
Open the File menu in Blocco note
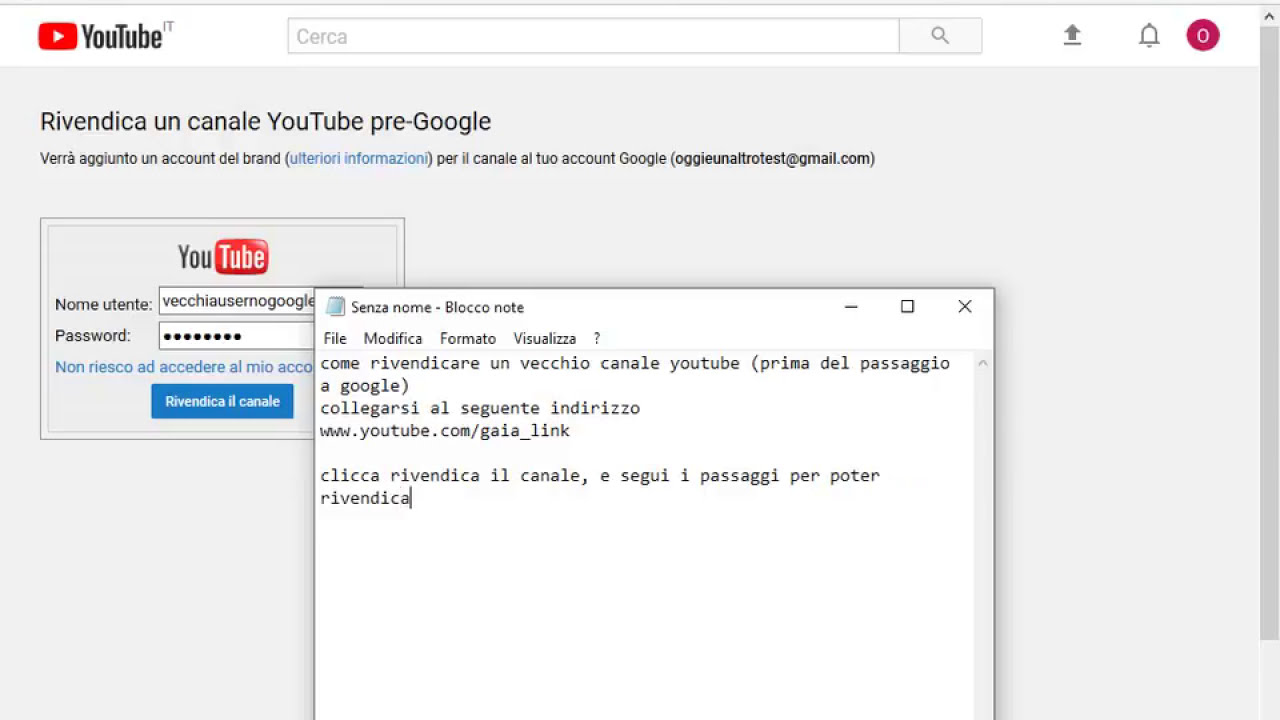[335, 339]
